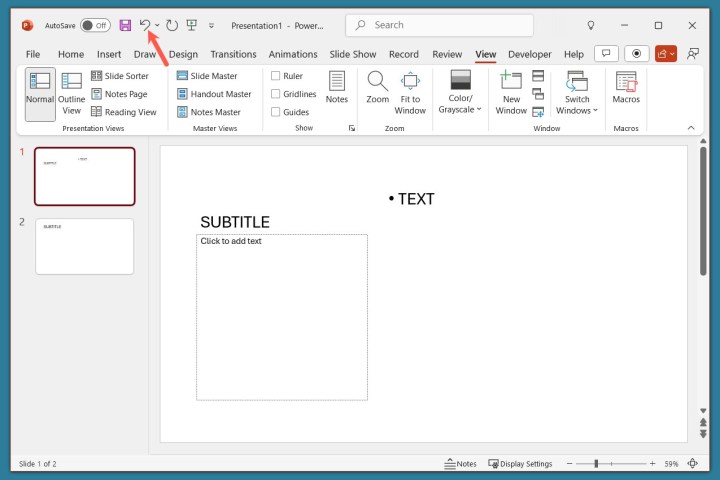Click Display Settings in status bar
The width and height of the screenshot is (720, 480).
pos(520,464)
